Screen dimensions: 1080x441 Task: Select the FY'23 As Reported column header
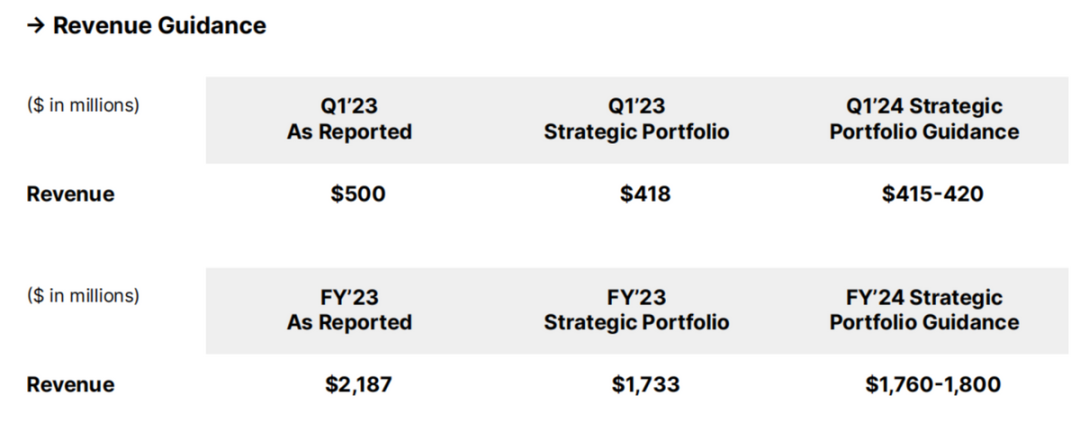[349, 310]
